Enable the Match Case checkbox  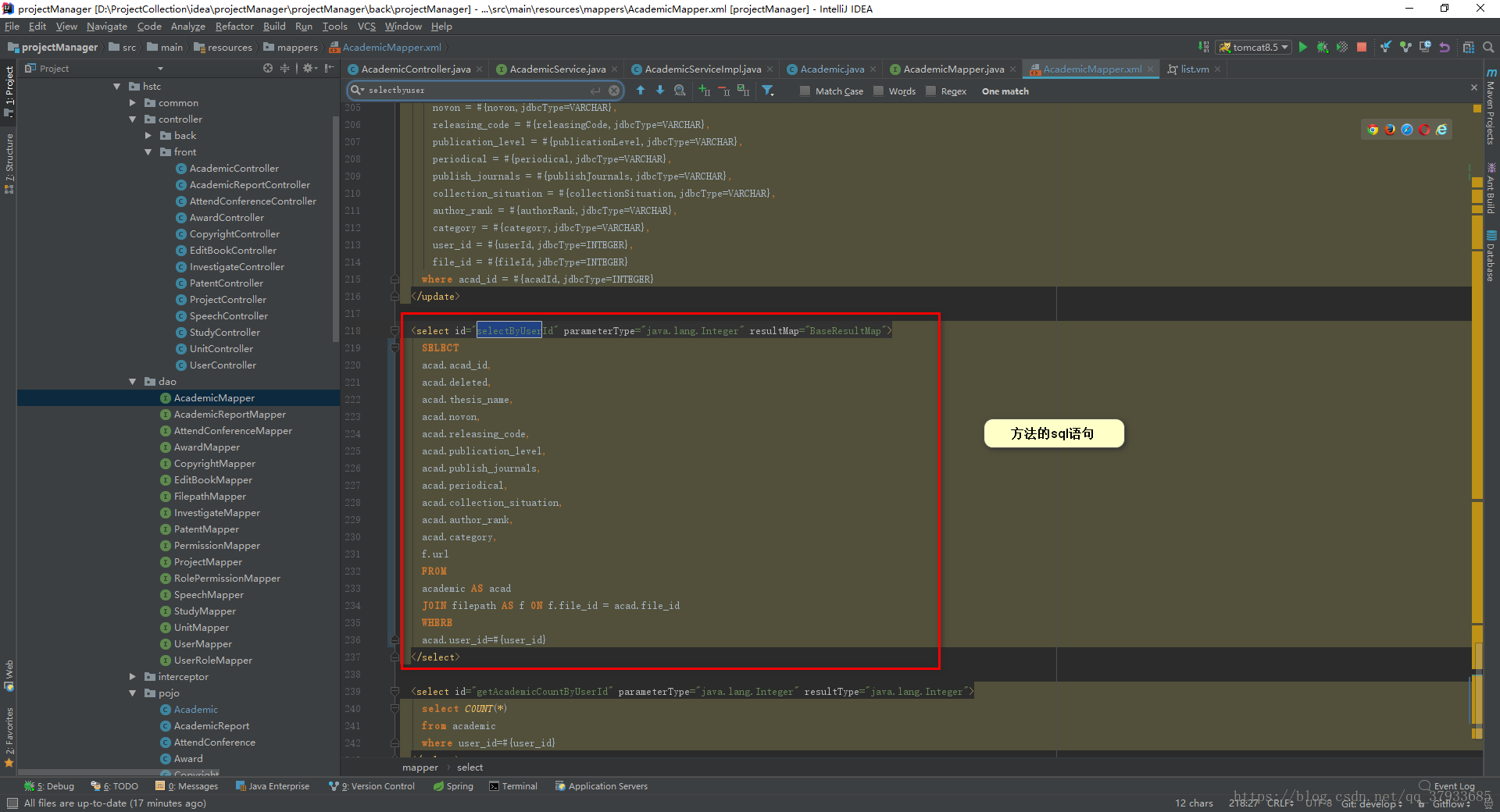(x=805, y=91)
